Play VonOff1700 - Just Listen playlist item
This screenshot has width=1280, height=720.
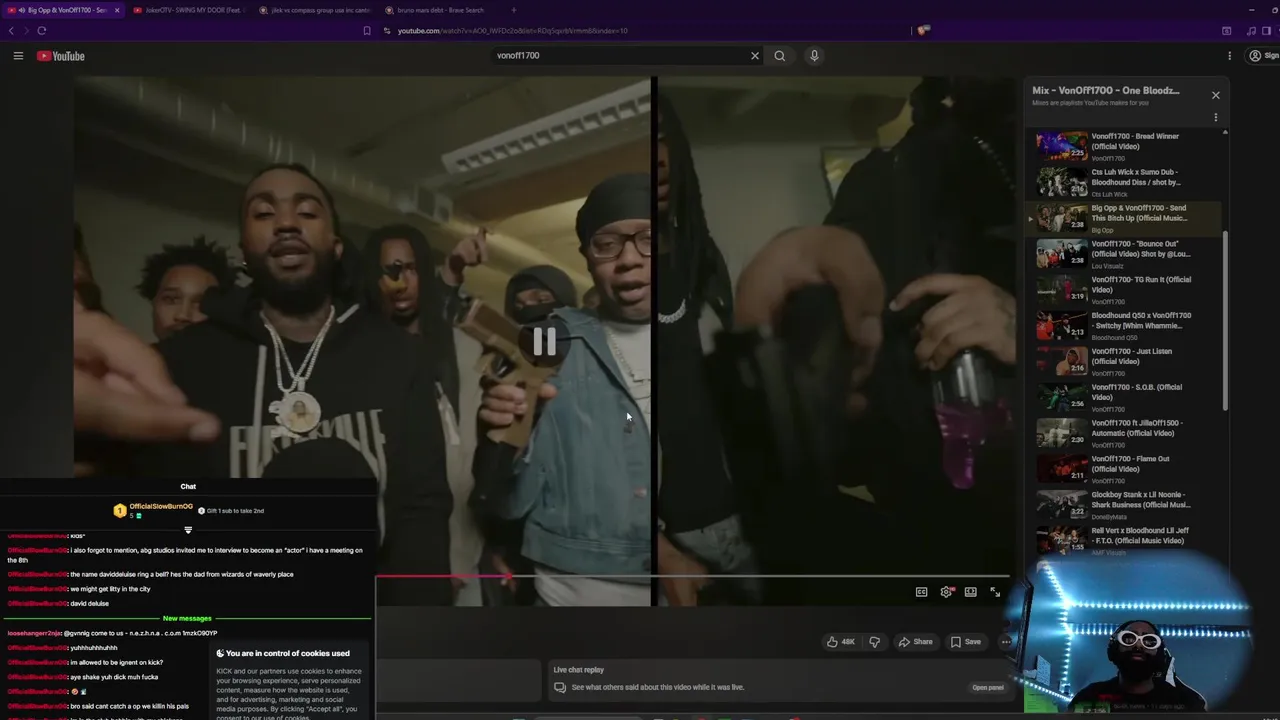1125,362
